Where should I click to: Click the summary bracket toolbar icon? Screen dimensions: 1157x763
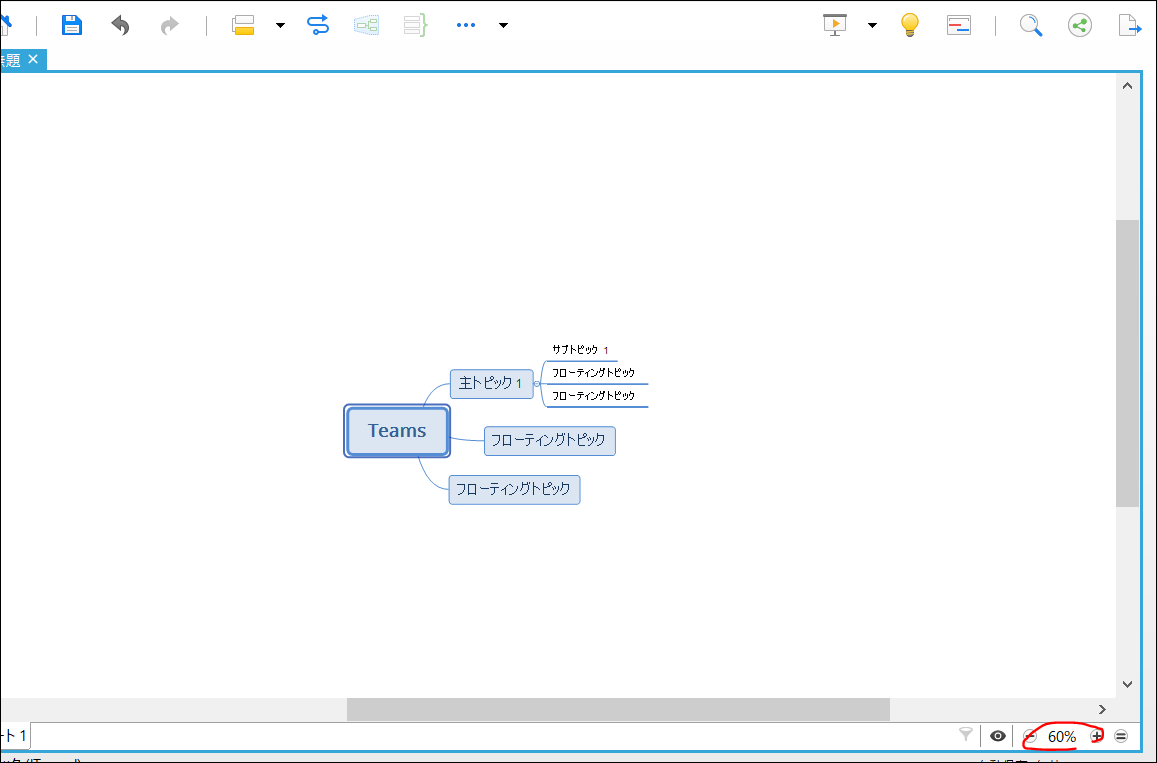point(415,25)
